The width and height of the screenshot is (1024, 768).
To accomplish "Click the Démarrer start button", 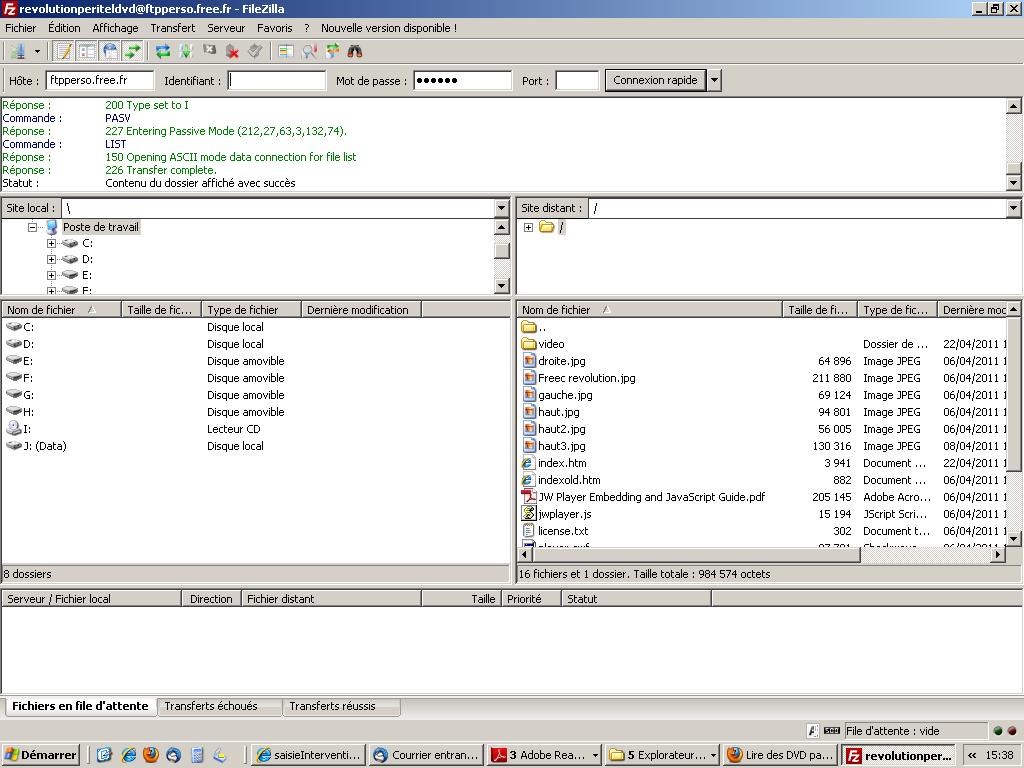I will 41,755.
